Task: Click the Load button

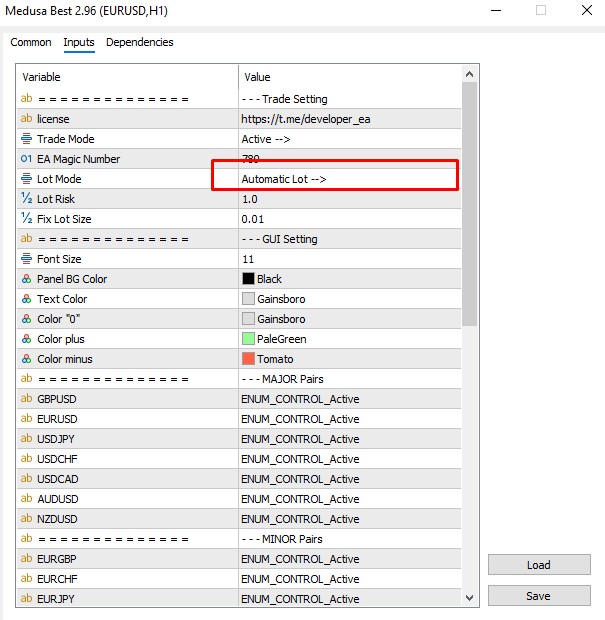Action: pyautogui.click(x=539, y=565)
